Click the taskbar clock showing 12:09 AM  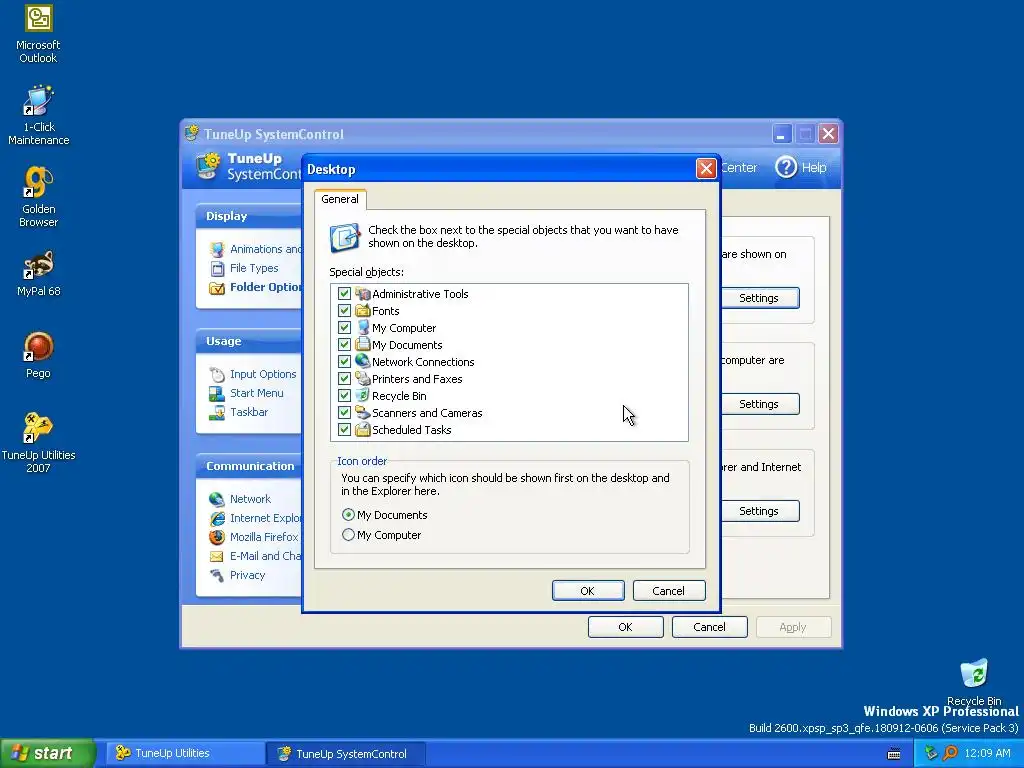987,753
